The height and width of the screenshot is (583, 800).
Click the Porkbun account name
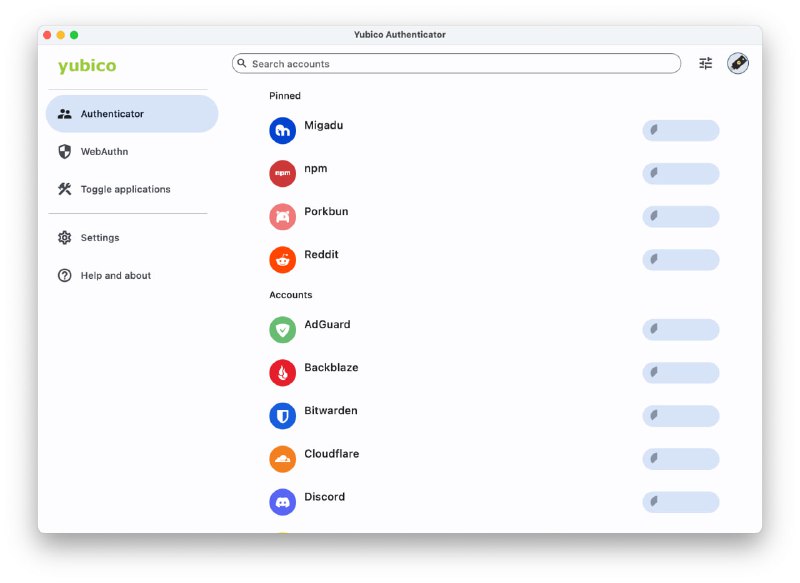[x=326, y=211]
